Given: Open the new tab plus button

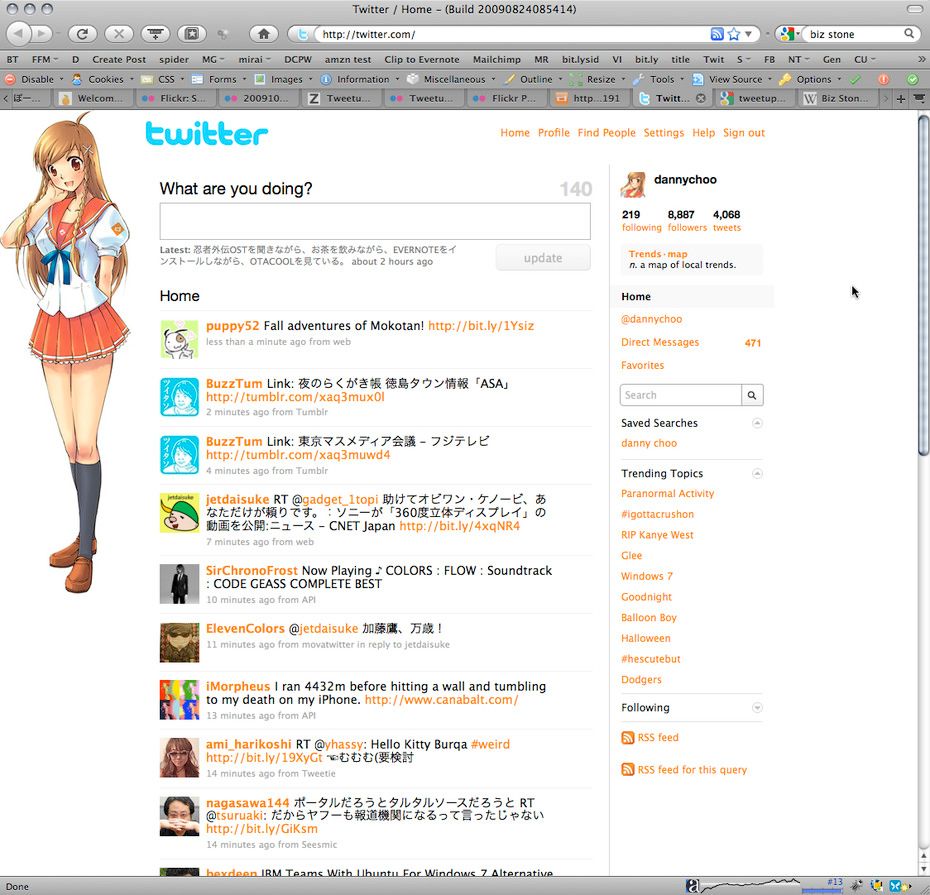Looking at the screenshot, I should (900, 98).
